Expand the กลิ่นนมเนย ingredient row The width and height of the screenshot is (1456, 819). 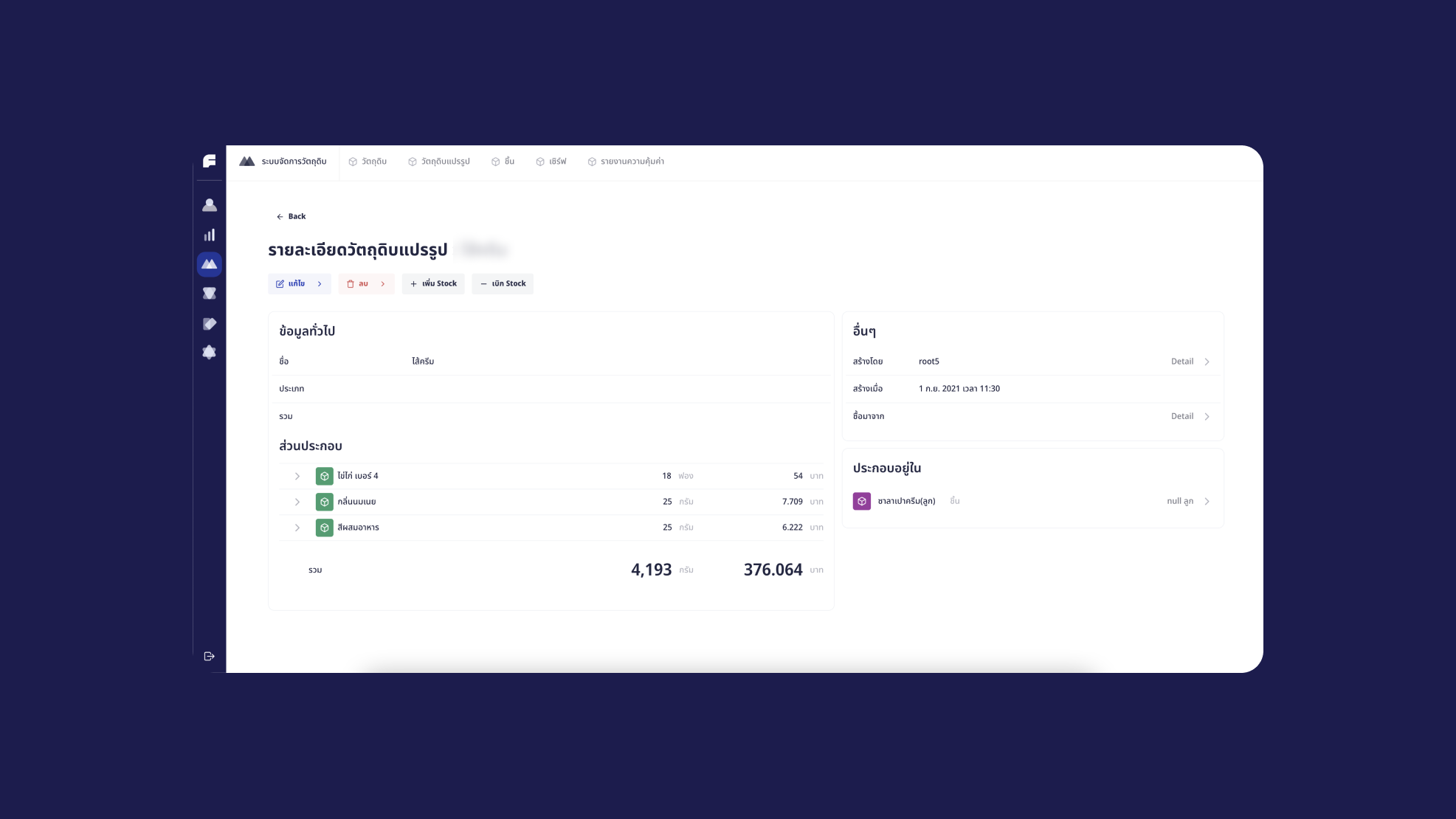(297, 502)
